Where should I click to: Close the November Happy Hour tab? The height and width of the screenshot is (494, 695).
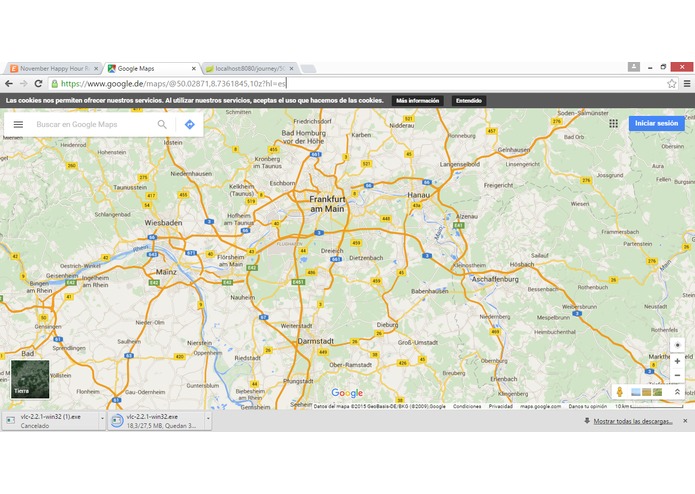96,69
